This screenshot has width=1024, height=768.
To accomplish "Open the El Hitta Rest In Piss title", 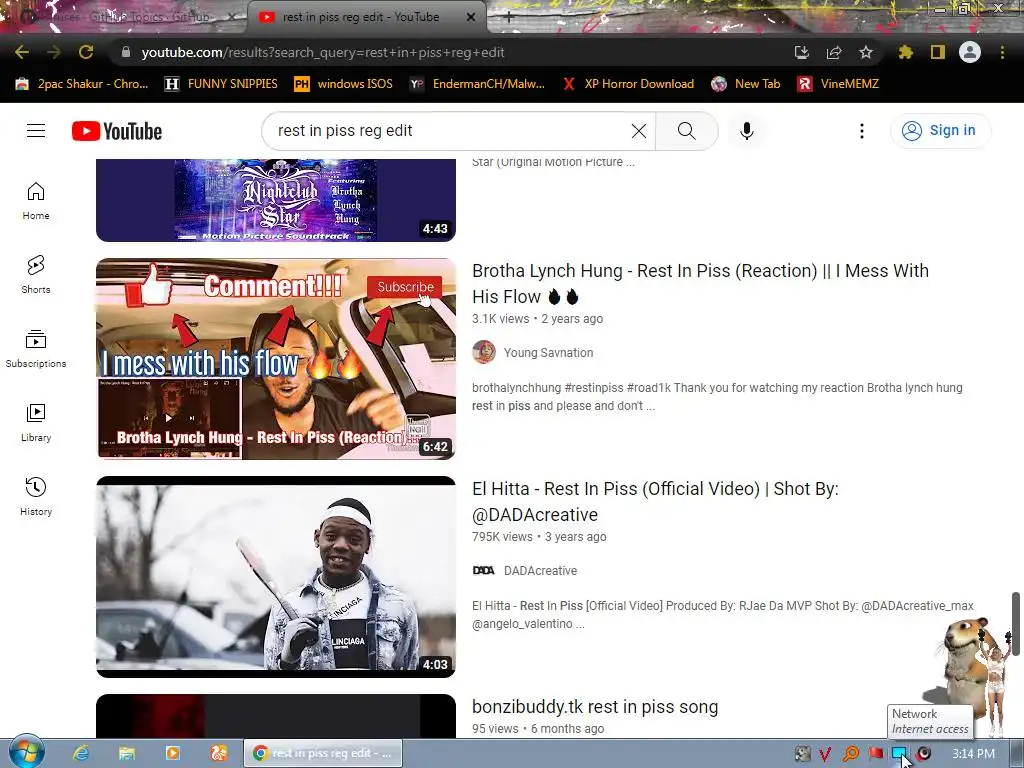I will pos(655,502).
